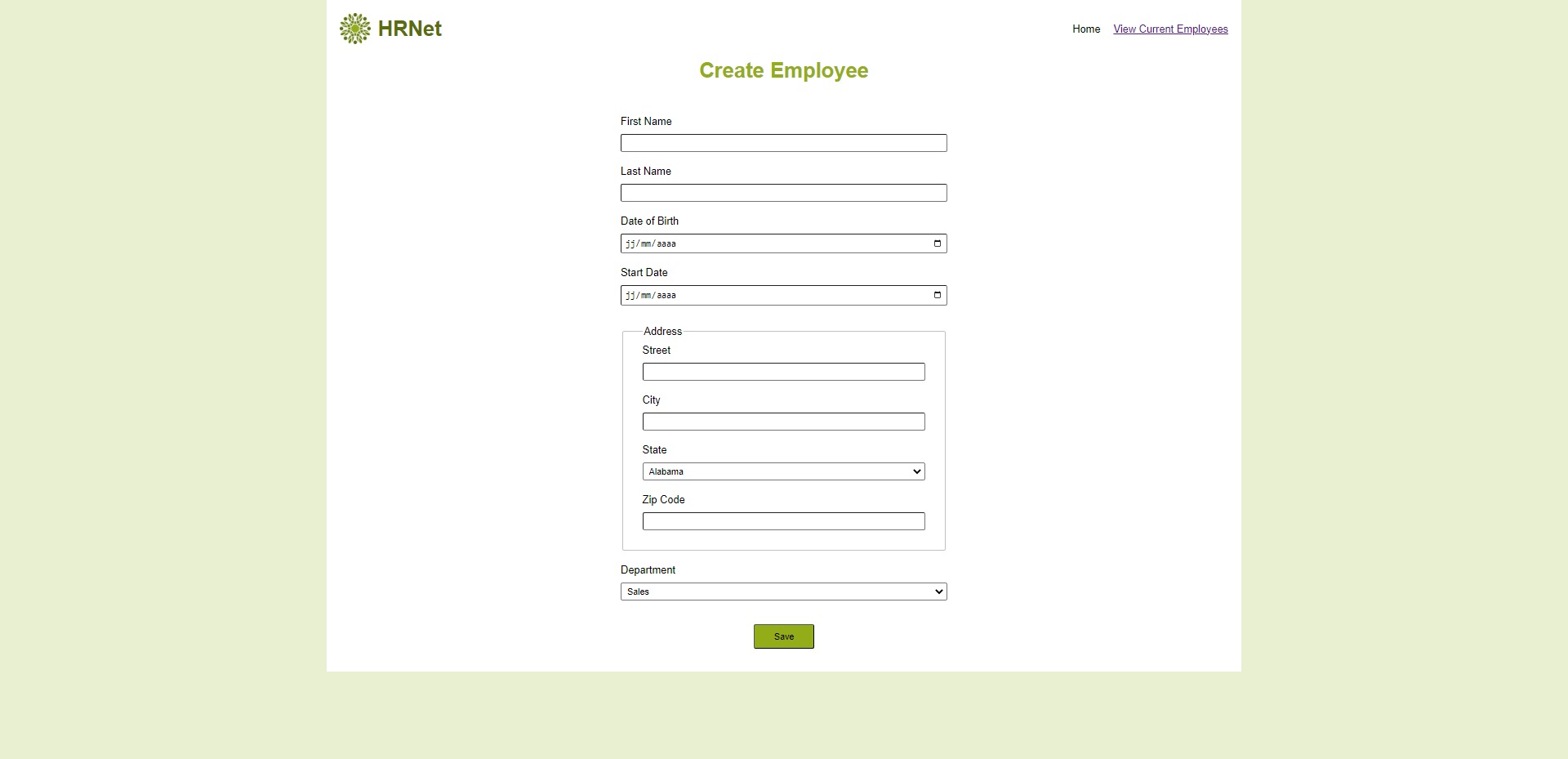Select the Zip Code input field

point(784,521)
